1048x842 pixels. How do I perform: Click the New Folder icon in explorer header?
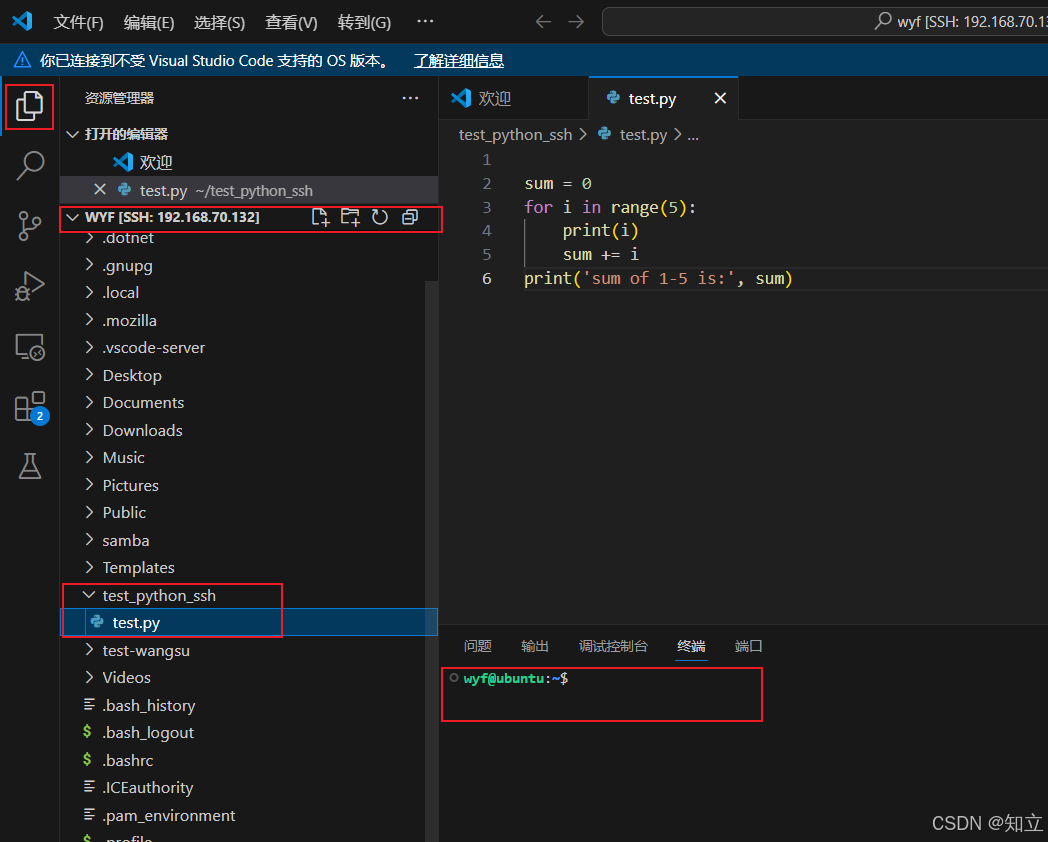(x=350, y=217)
